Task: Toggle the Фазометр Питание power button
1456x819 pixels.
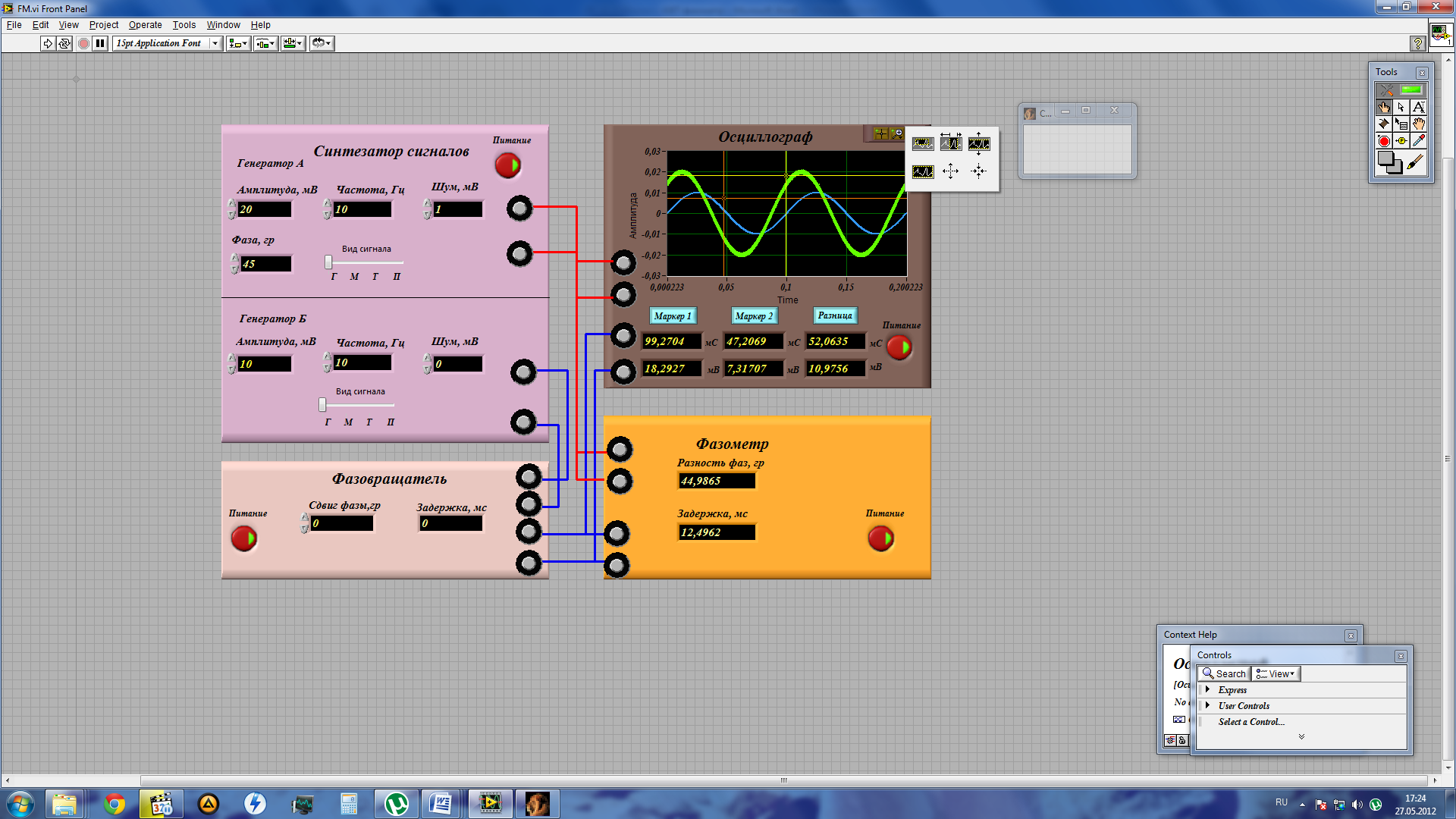Action: tap(881, 538)
